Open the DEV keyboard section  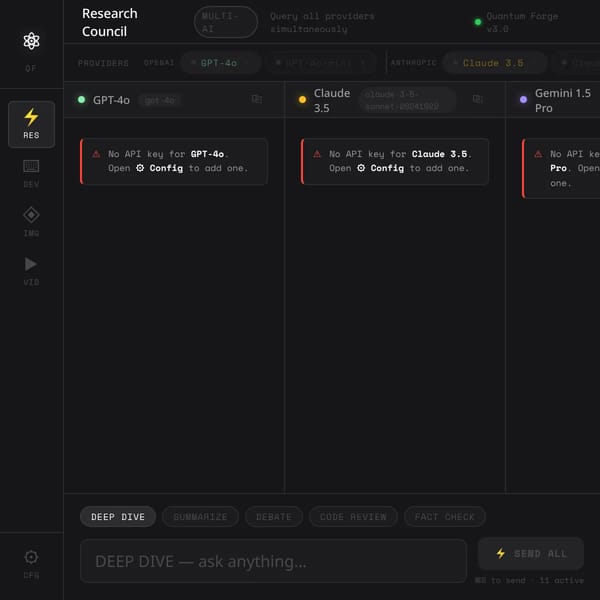(31, 174)
